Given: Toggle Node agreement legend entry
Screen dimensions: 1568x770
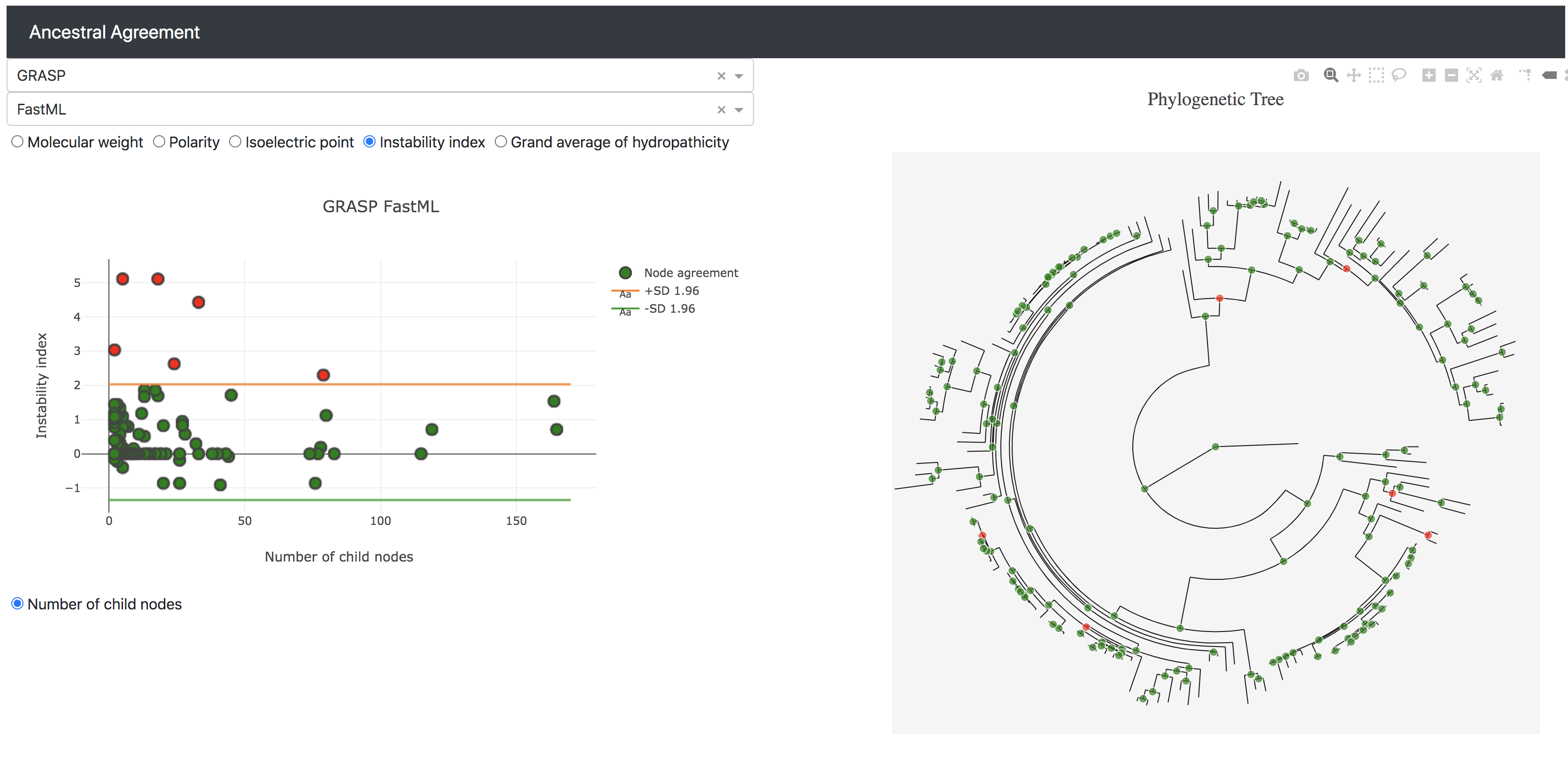Looking at the screenshot, I should pos(690,273).
